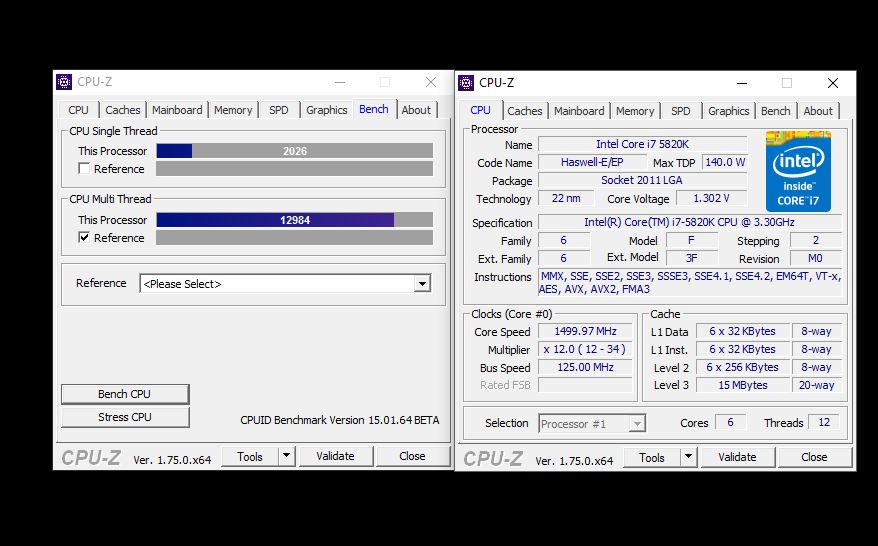Uncheck Multi Thread Reference checkbox
878x546 pixels.
(84, 237)
